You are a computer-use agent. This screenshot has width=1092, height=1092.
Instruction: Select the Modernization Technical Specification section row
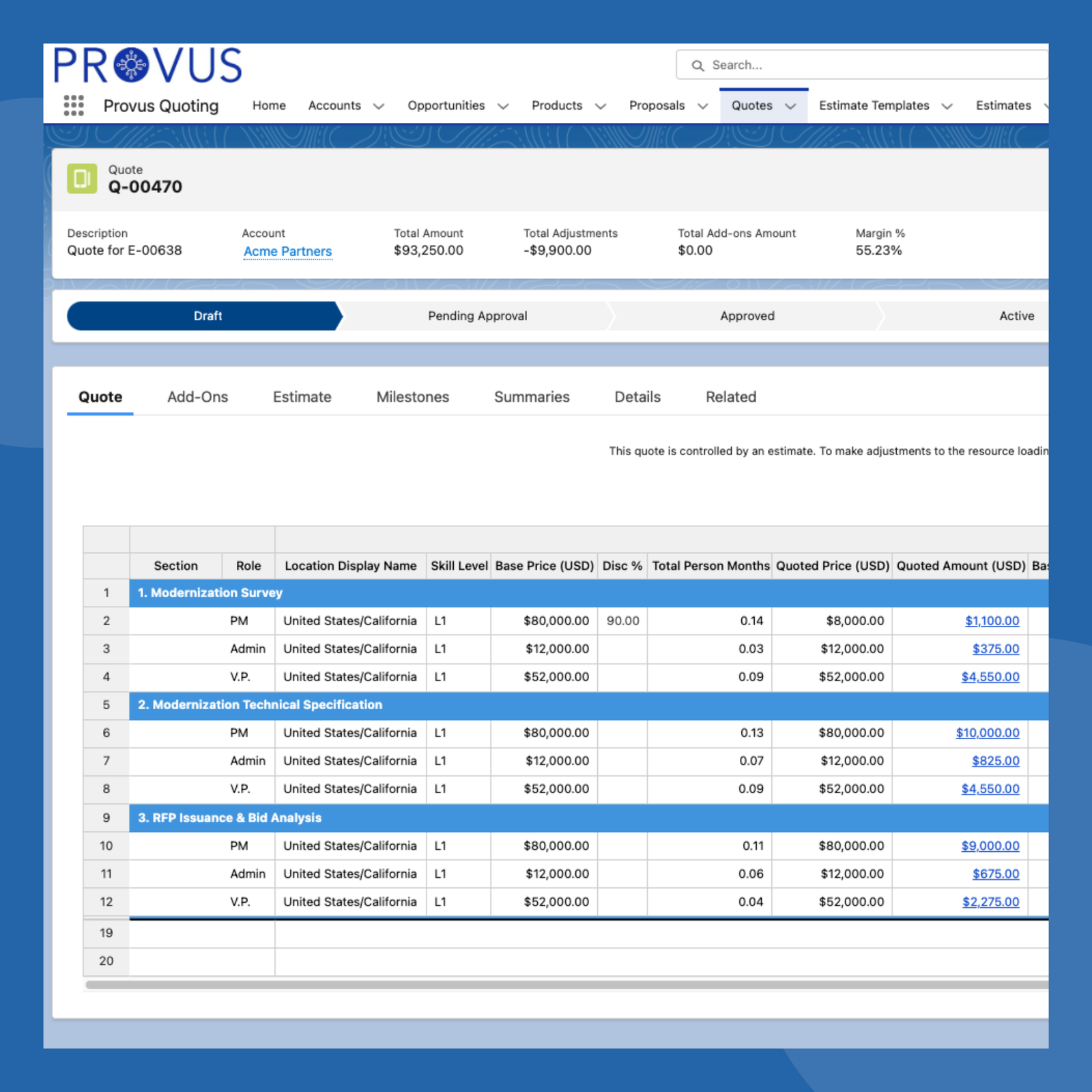(589, 705)
